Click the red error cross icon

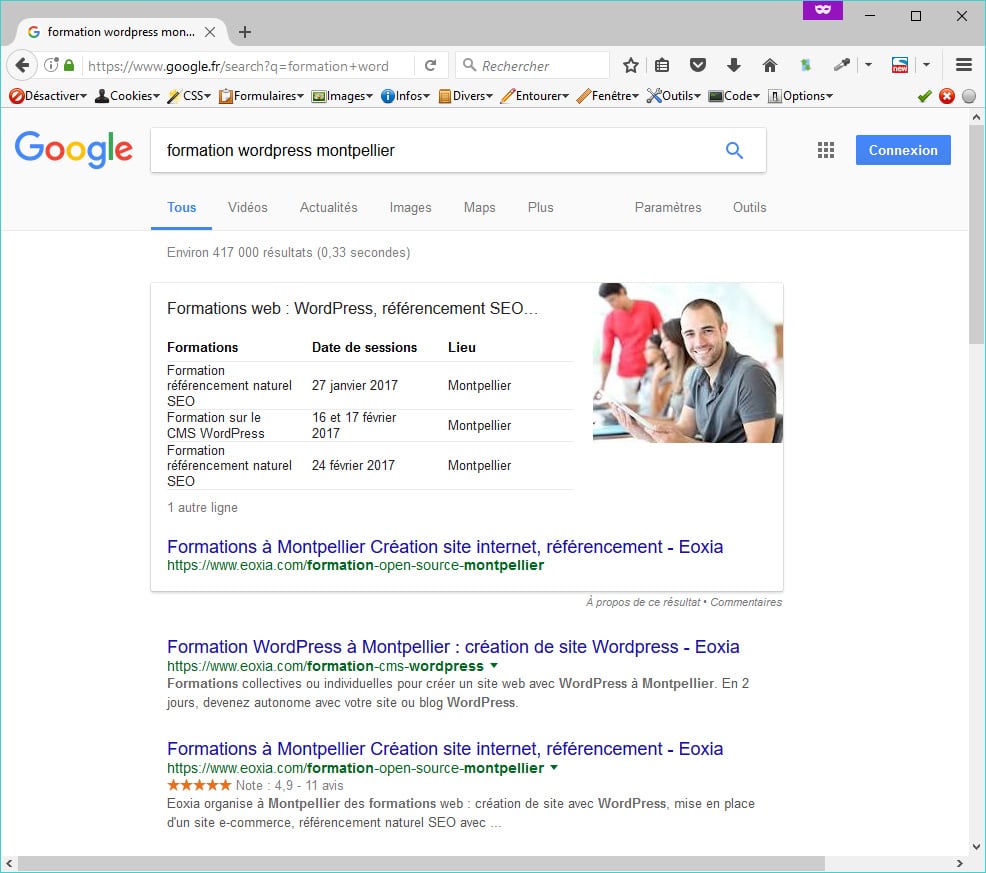tap(946, 96)
